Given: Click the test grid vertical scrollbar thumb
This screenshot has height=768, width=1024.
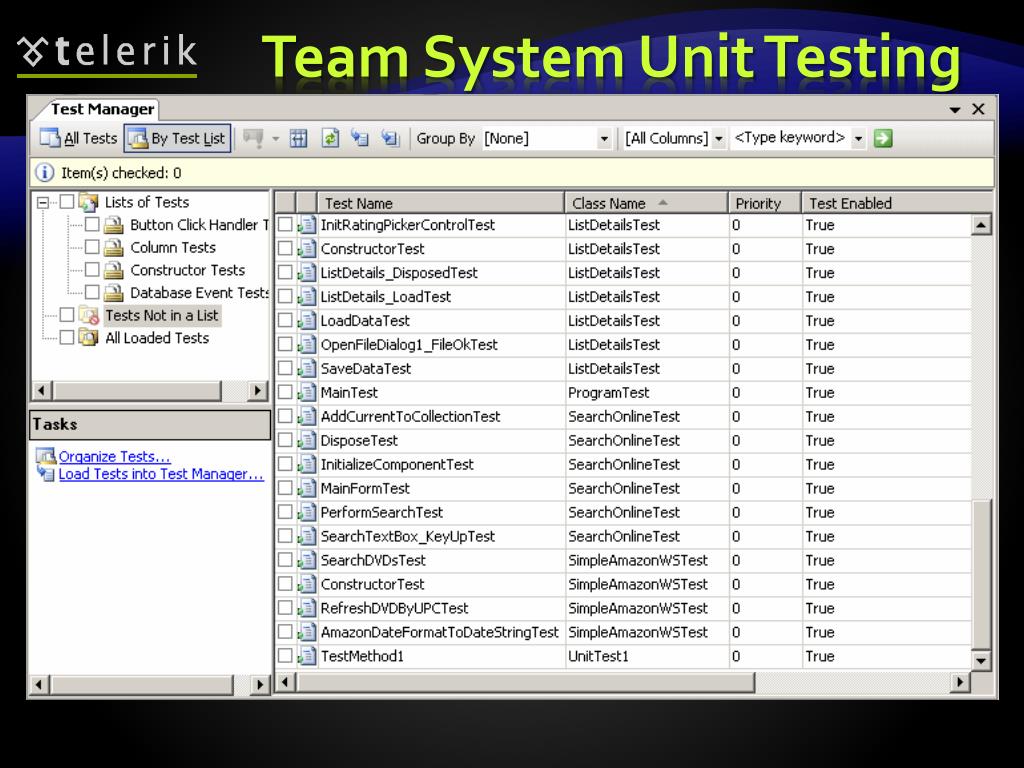Looking at the screenshot, I should coord(981,573).
